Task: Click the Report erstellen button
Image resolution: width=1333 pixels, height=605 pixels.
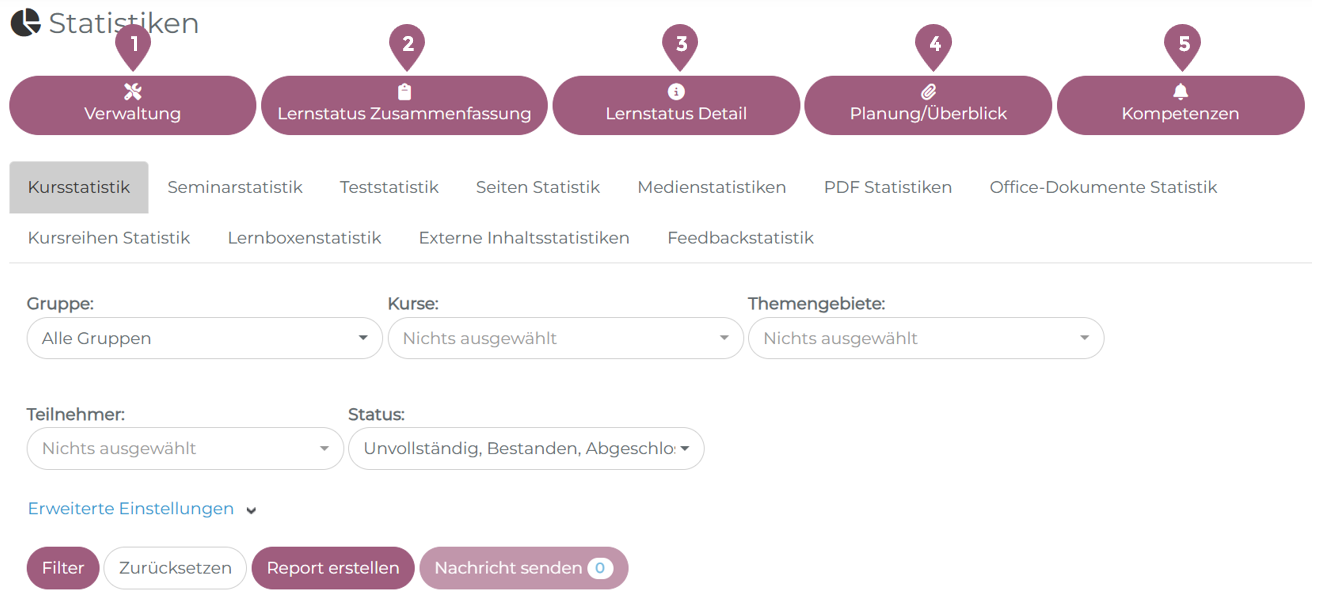Action: (x=333, y=568)
